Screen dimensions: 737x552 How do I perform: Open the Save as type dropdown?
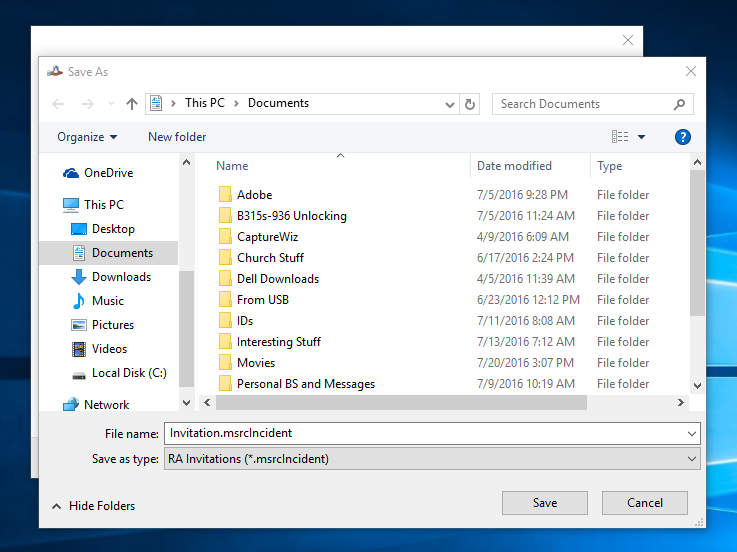tap(432, 459)
